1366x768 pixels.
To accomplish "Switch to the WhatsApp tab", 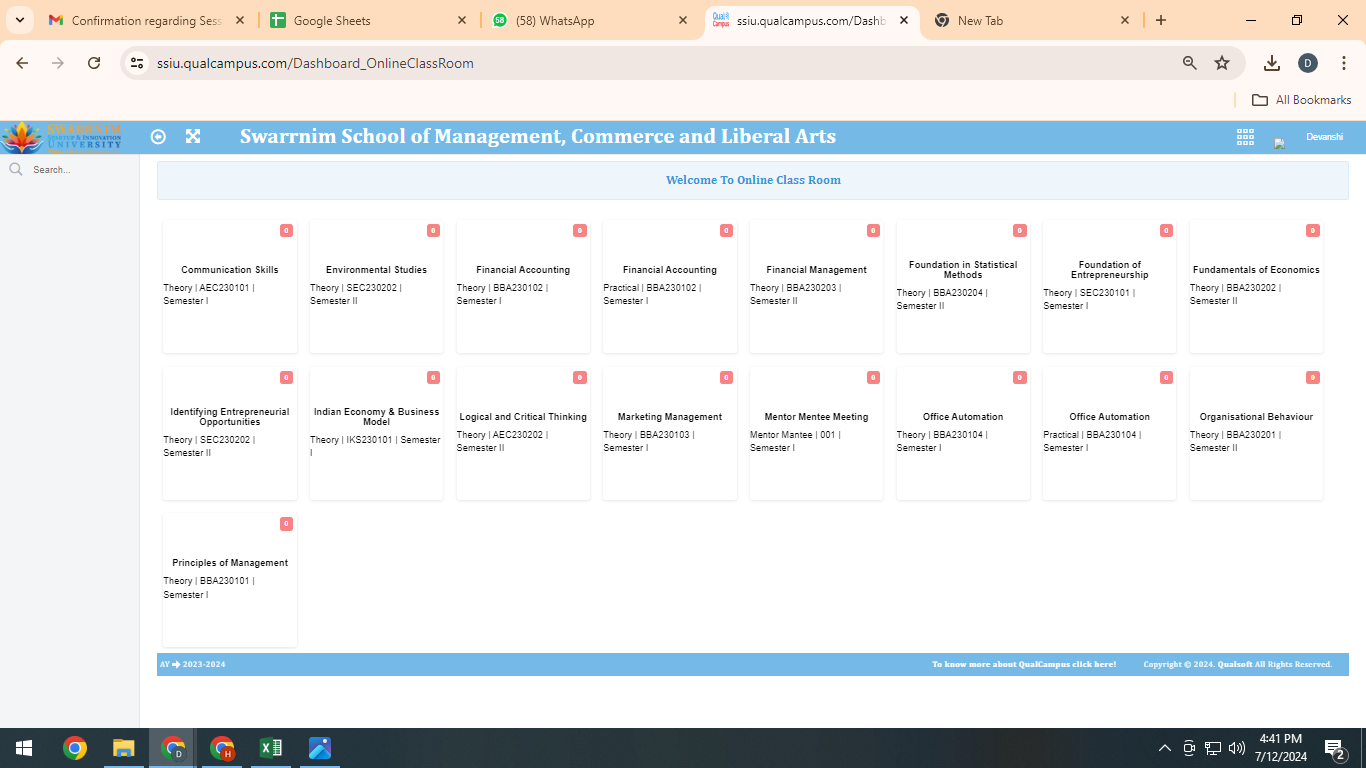I will click(590, 20).
